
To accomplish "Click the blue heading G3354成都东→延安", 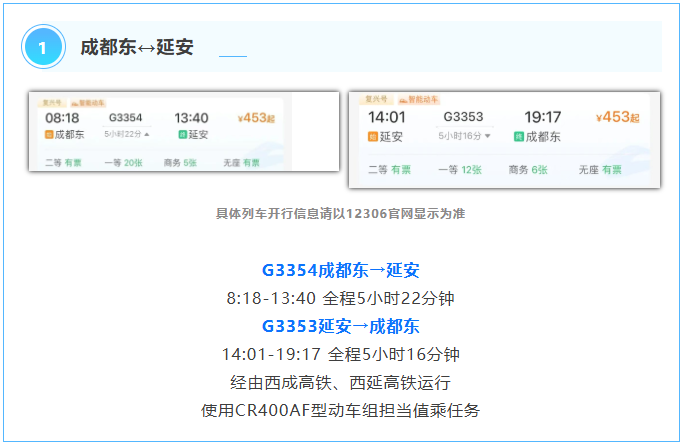I will (340, 270).
